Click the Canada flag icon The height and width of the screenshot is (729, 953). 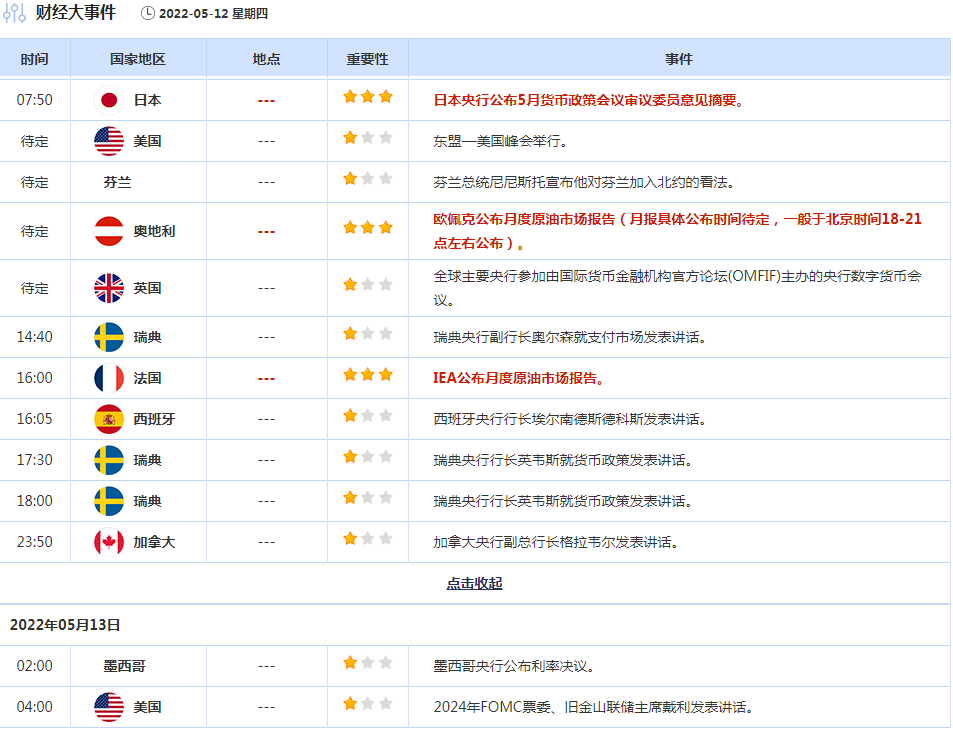pyautogui.click(x=109, y=542)
